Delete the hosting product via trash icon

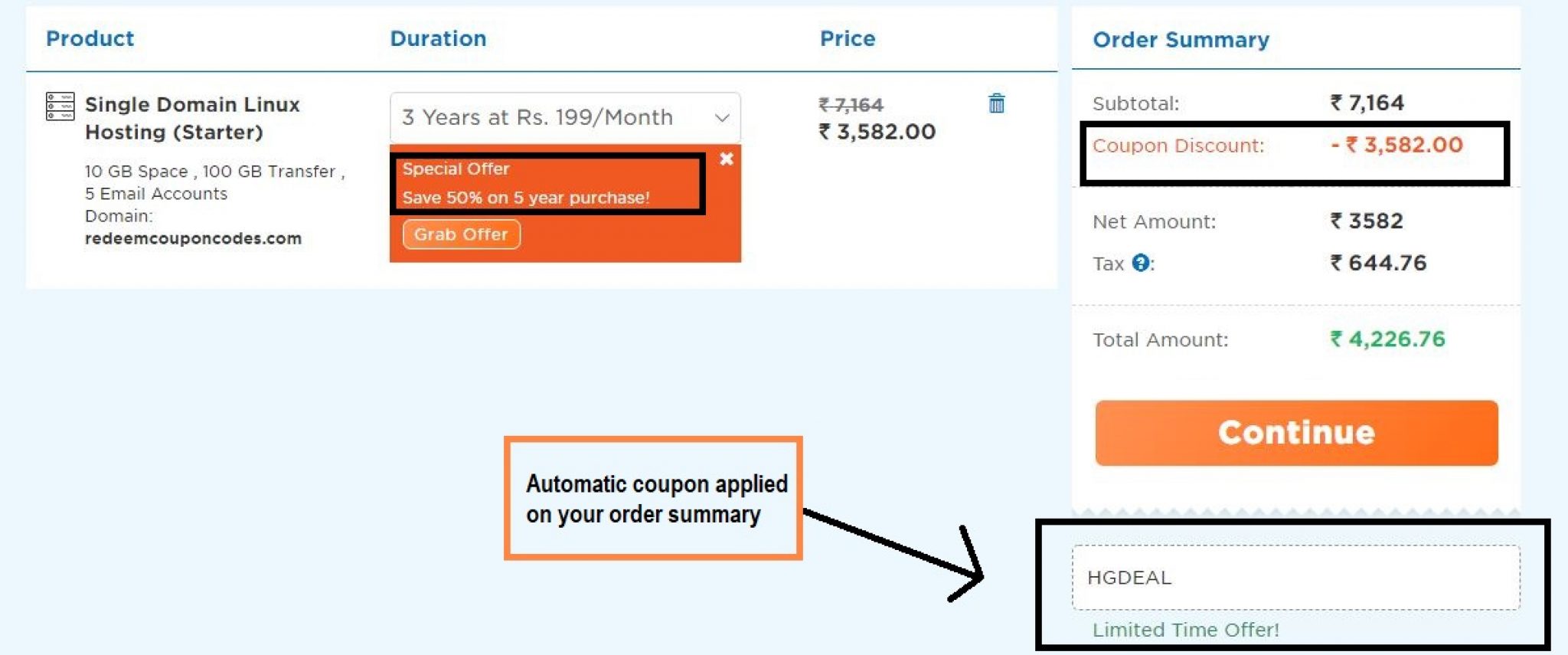[996, 105]
